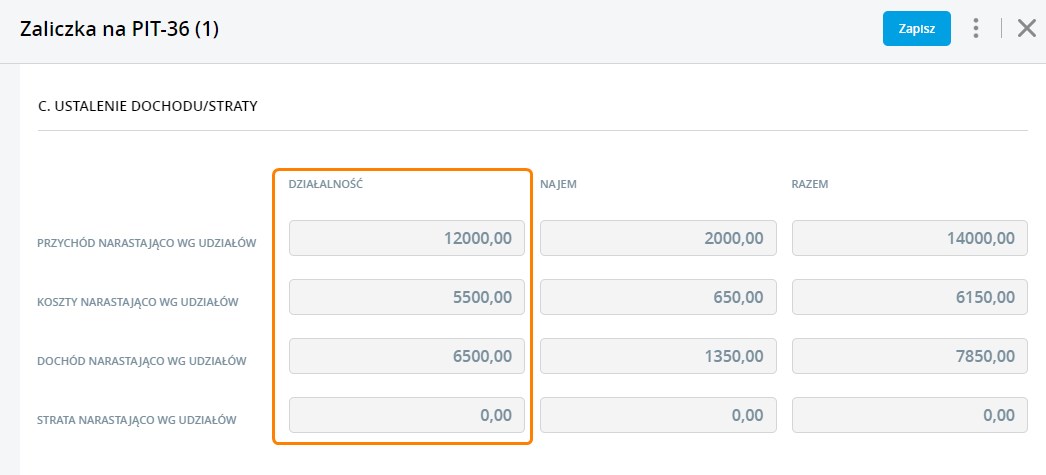Click the Zaliczka na PIT-36 (1) title
1046x475 pixels.
tap(119, 30)
